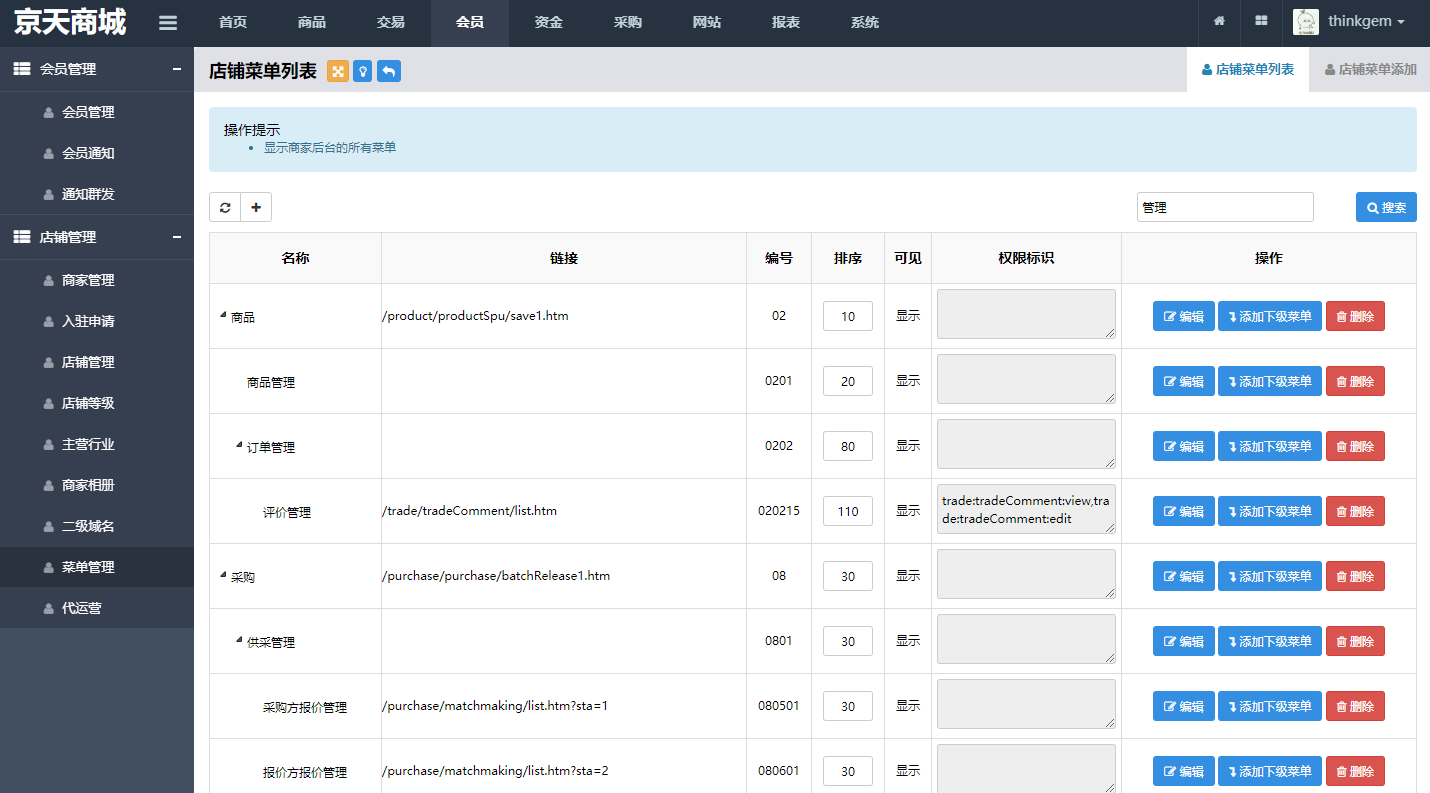The image size is (1430, 793).
Task: Toggle the hamburger sidebar menu icon
Action: [168, 22]
